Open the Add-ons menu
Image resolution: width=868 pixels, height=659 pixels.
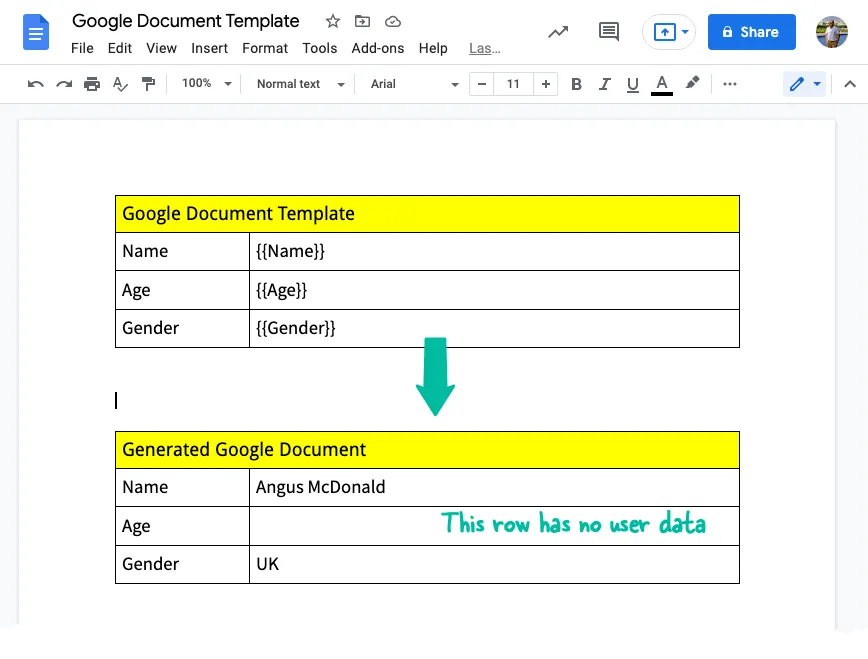point(378,48)
